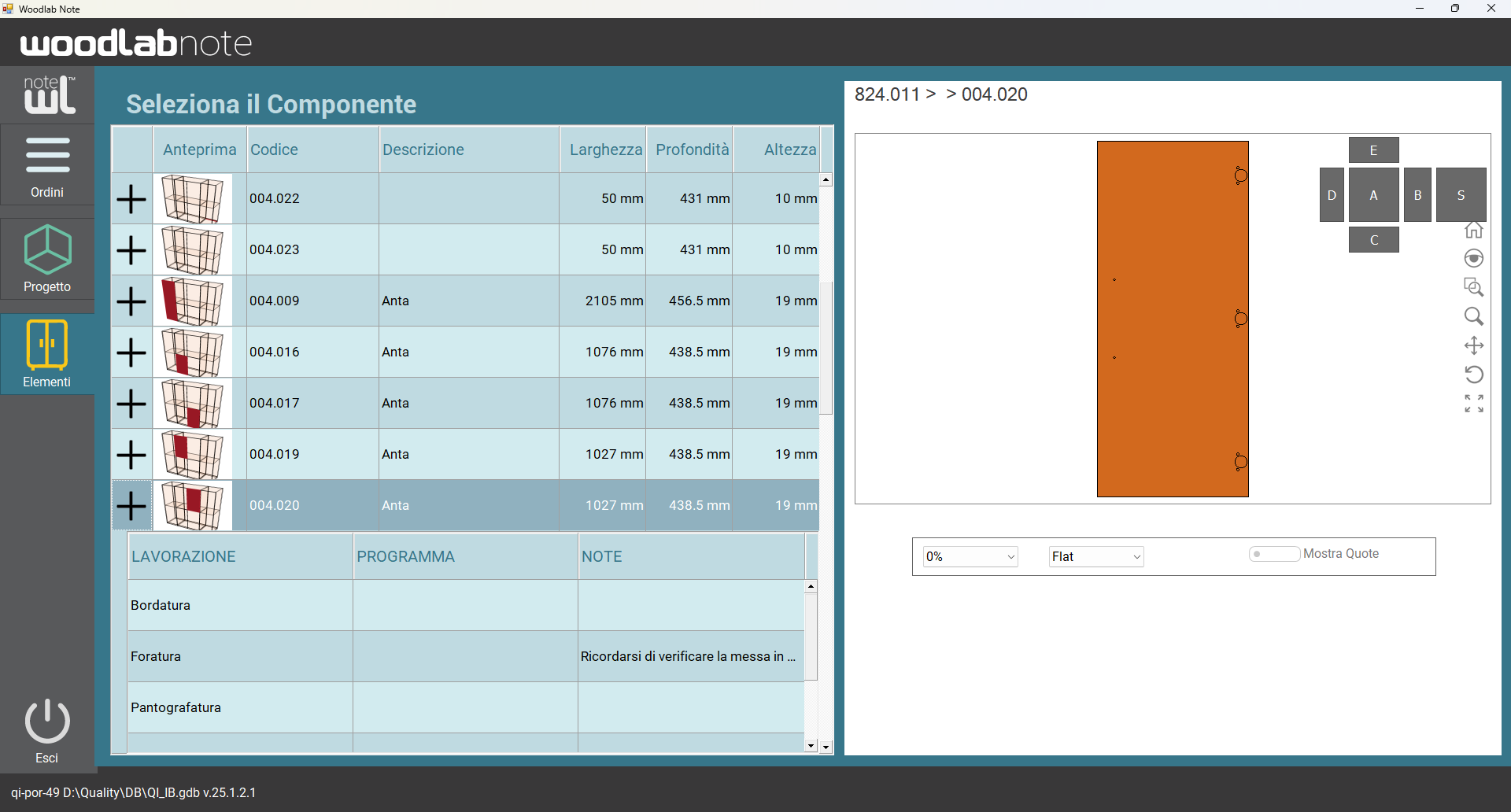Open the Flat rendering mode dropdown
This screenshot has width=1511, height=812.
(x=1095, y=556)
